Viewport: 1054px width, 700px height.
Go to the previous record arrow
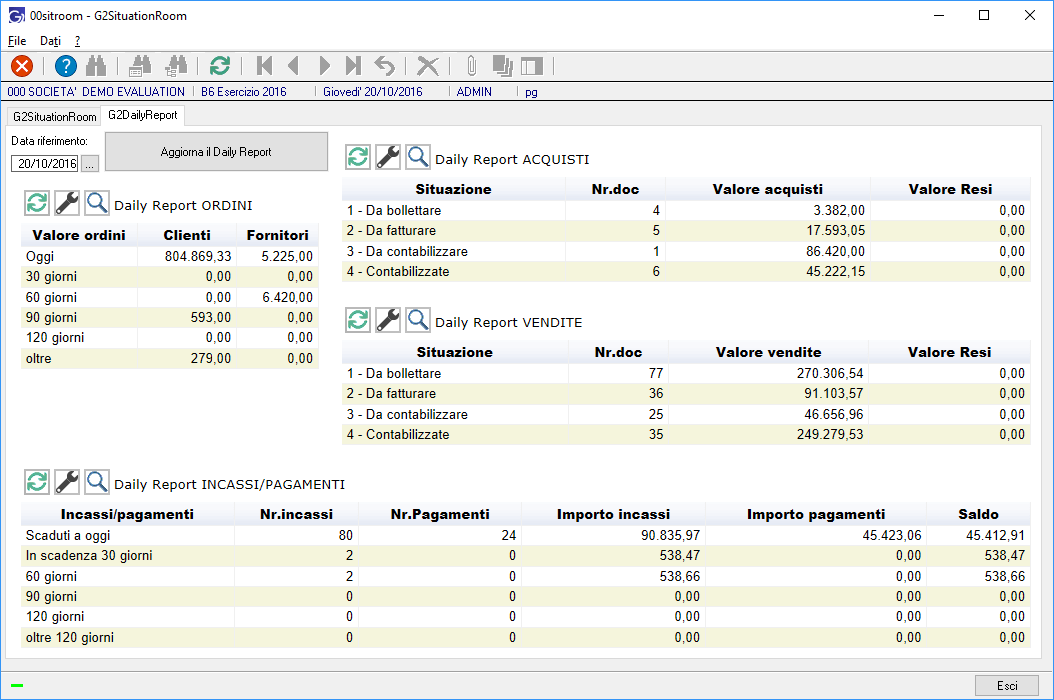tap(293, 66)
